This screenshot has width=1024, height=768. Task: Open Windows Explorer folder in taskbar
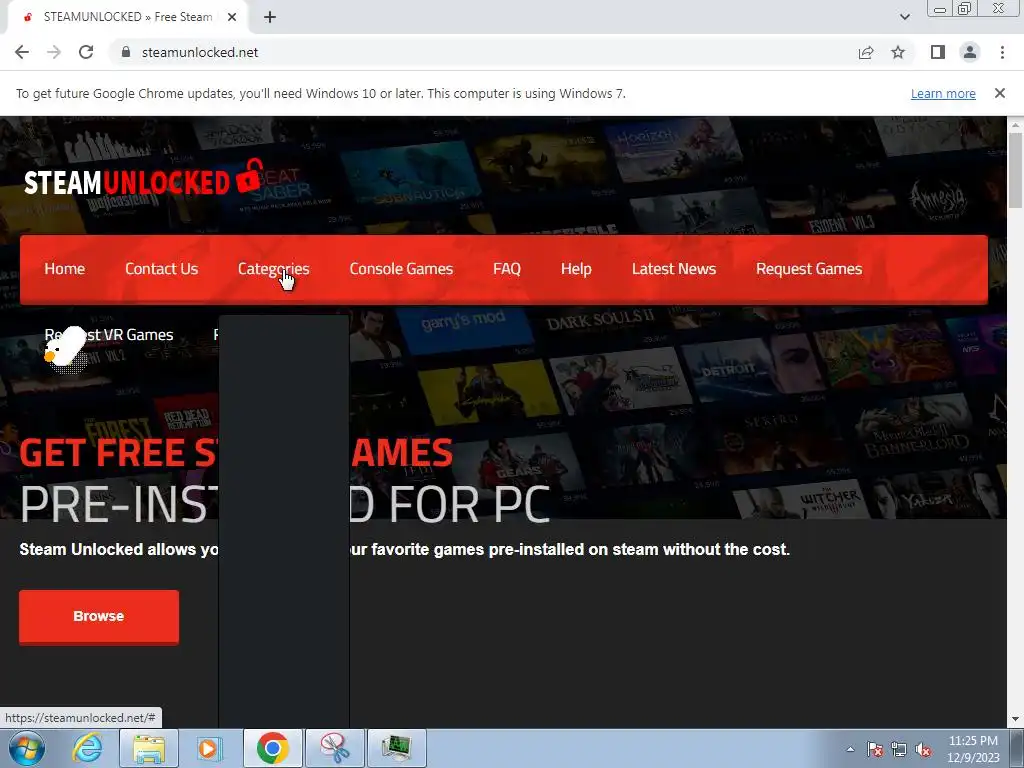point(149,748)
